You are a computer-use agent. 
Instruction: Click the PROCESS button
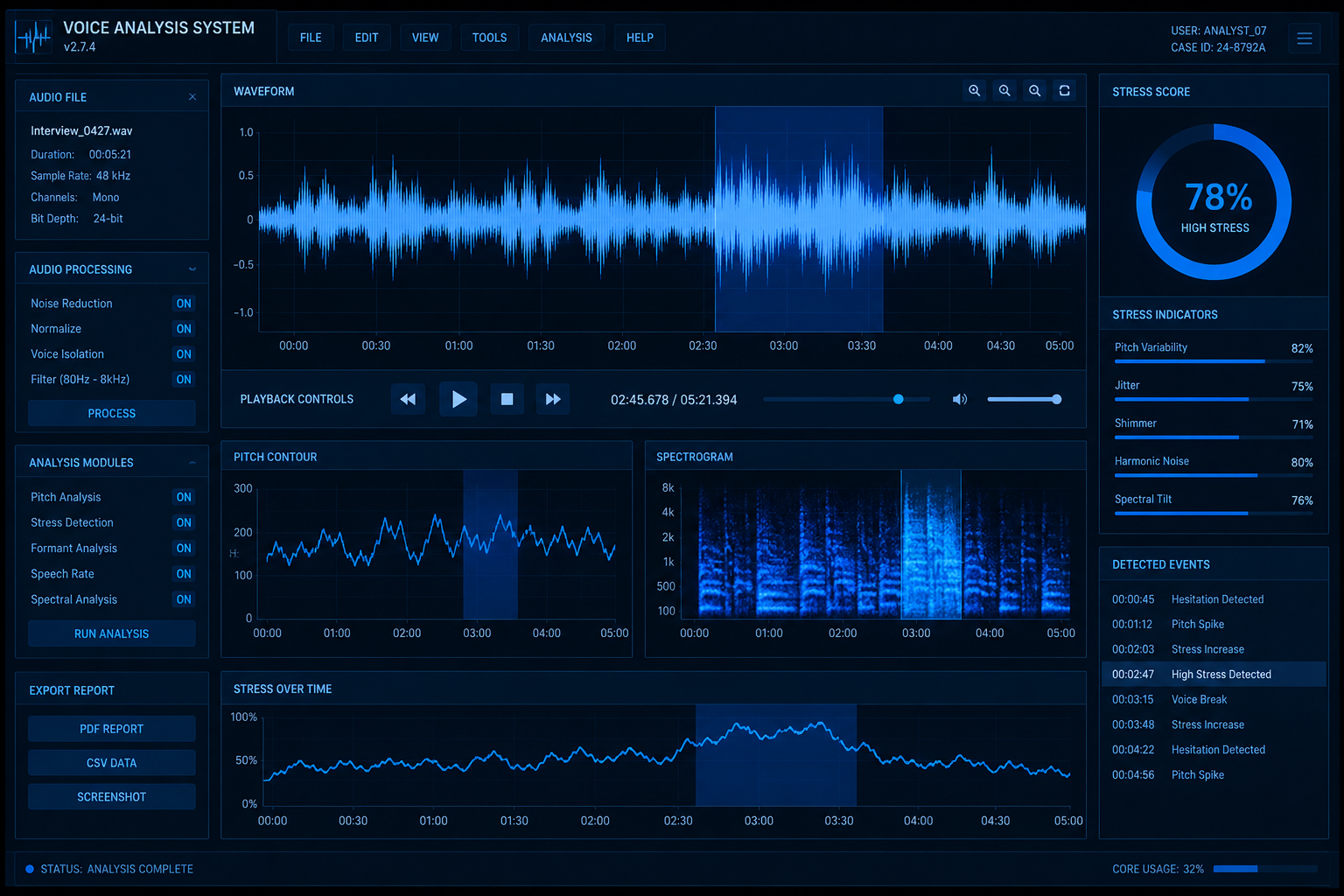tap(112, 414)
